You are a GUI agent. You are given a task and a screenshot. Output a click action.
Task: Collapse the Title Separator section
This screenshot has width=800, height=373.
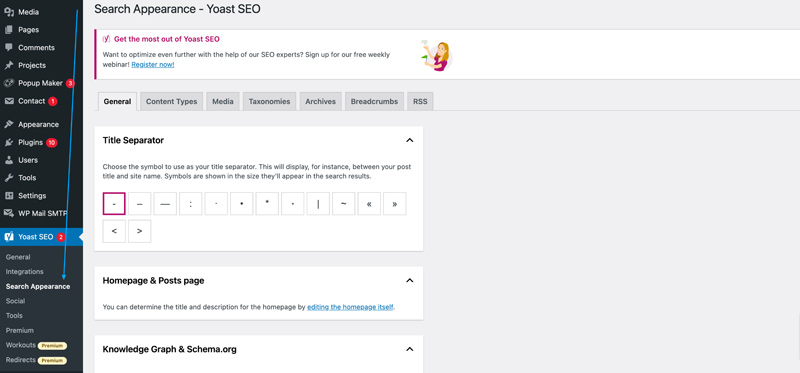(x=409, y=140)
